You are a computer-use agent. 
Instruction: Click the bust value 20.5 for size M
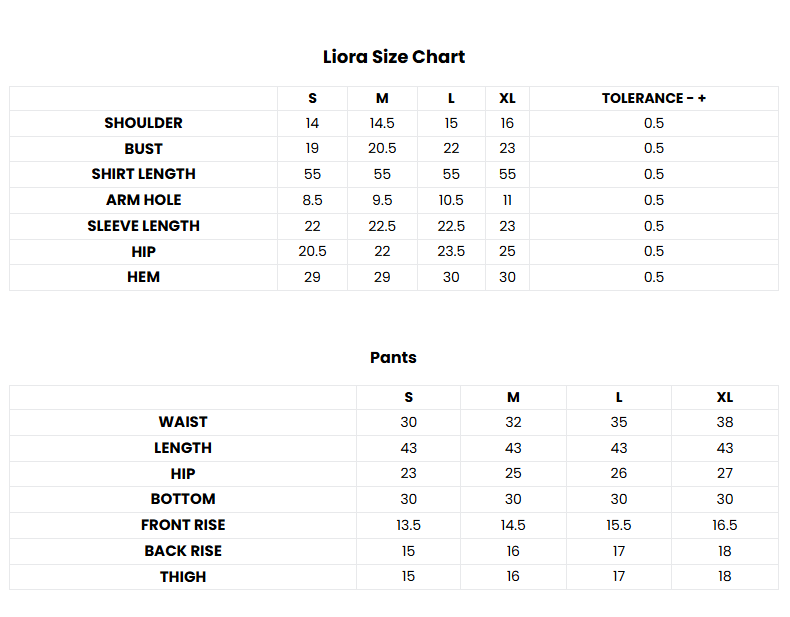pyautogui.click(x=382, y=149)
